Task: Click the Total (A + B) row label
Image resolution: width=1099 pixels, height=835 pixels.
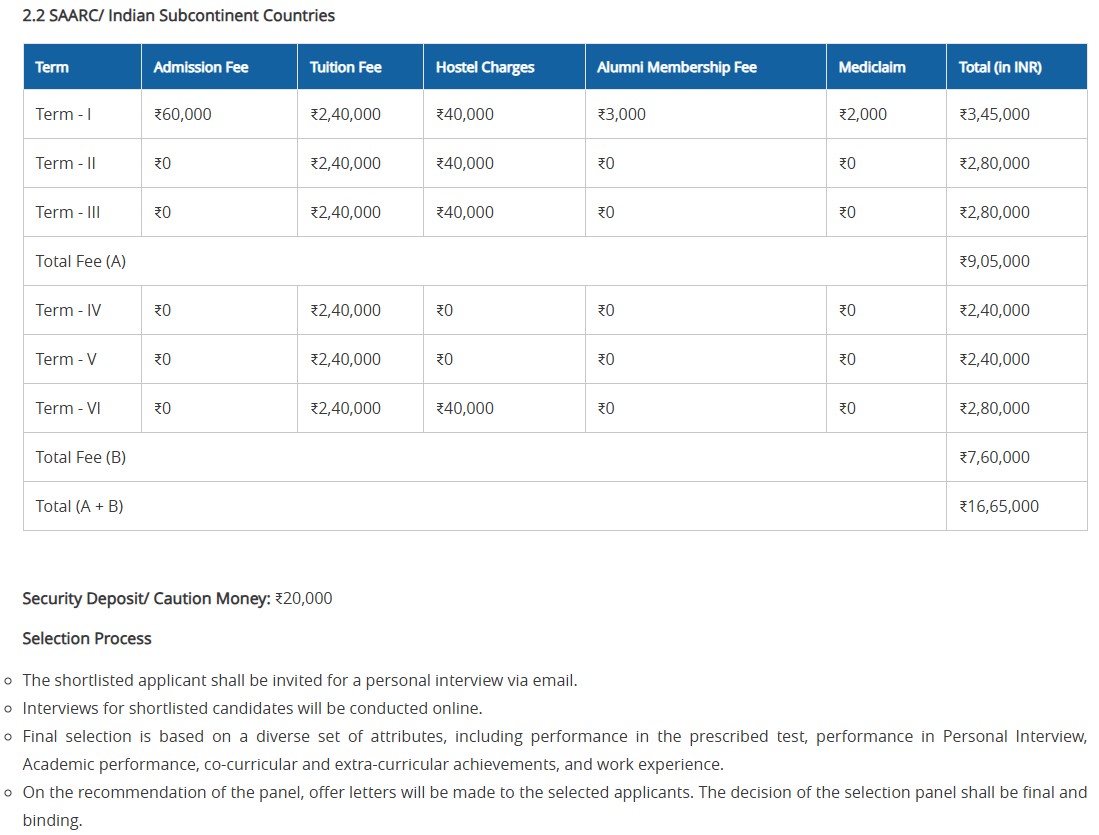Action: coord(80,506)
